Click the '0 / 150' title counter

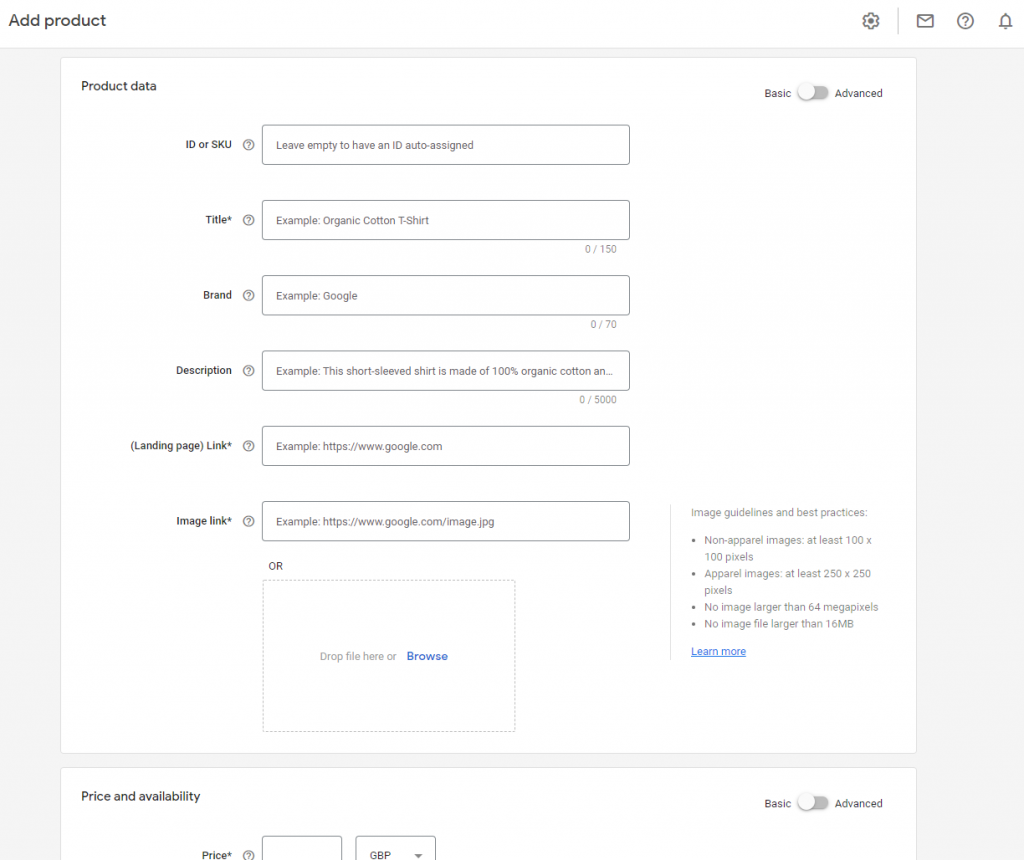[600, 249]
